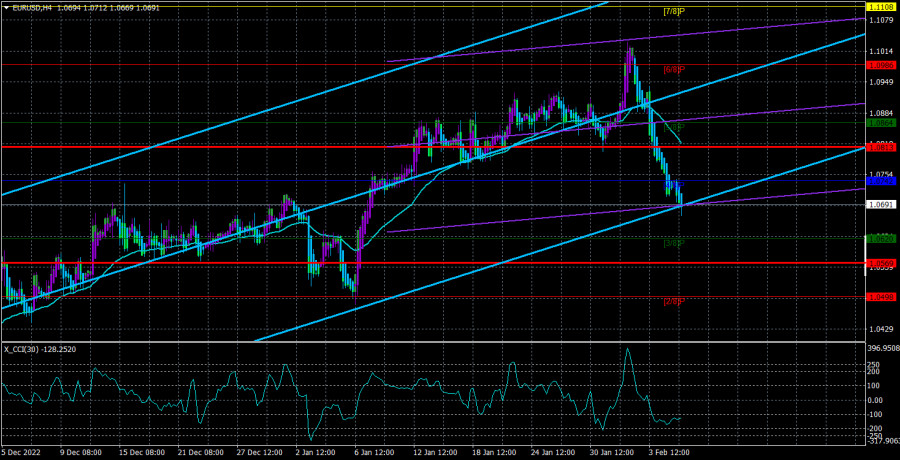Click the red 1.0569 price tag
900x460 pixels.
pyautogui.click(x=881, y=264)
